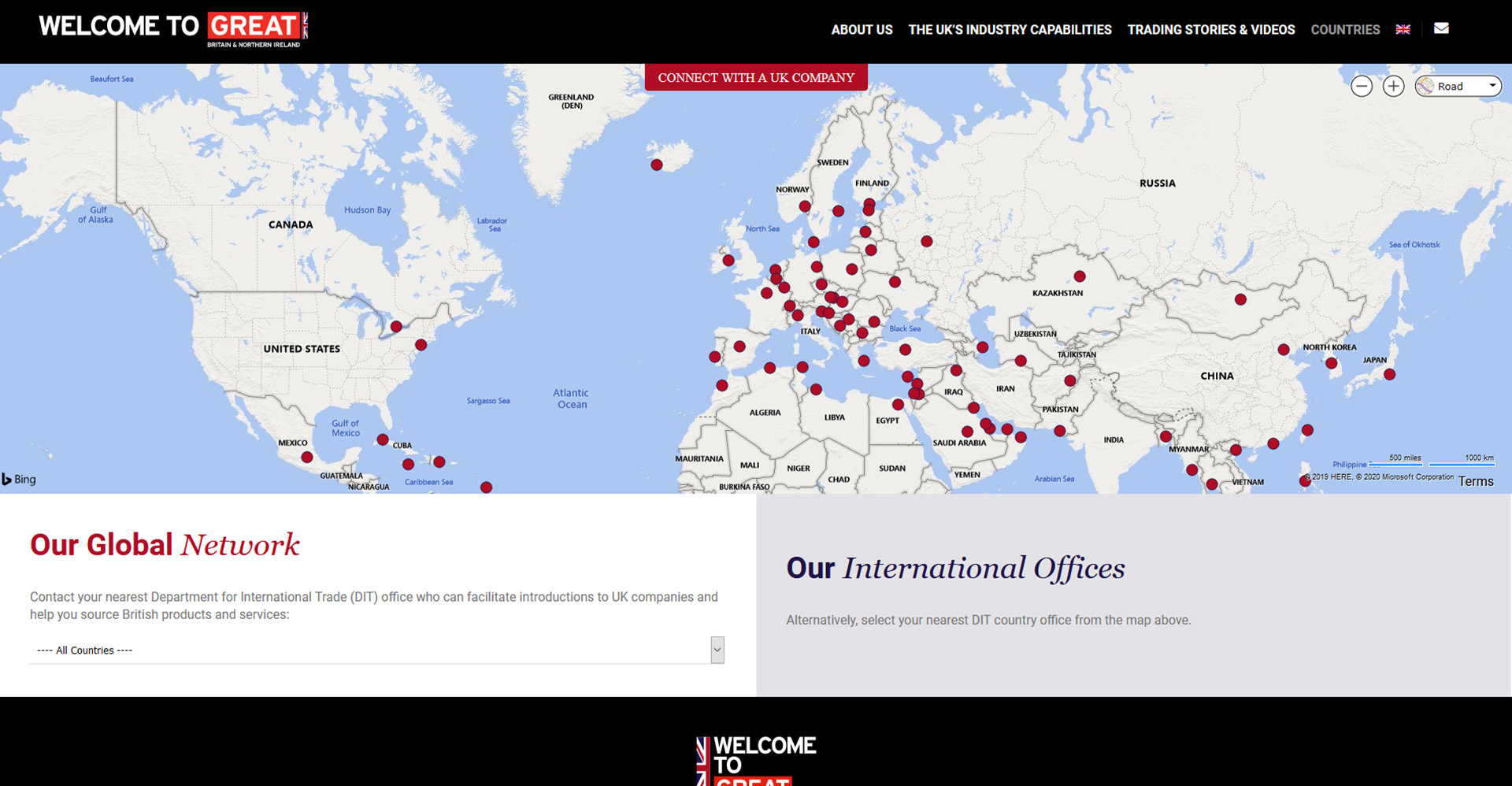Click the Bing logo on the map
Viewport: 1512px width, 786px height.
coord(19,479)
